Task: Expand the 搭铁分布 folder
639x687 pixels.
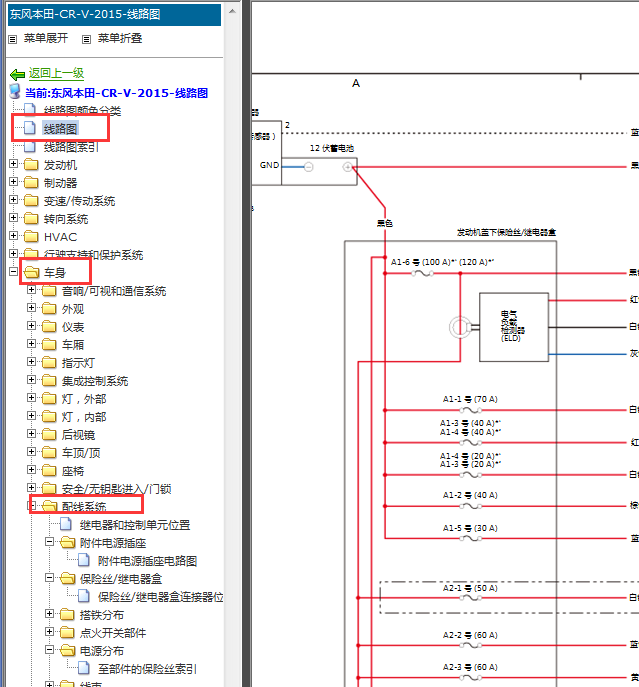Action: (50, 613)
